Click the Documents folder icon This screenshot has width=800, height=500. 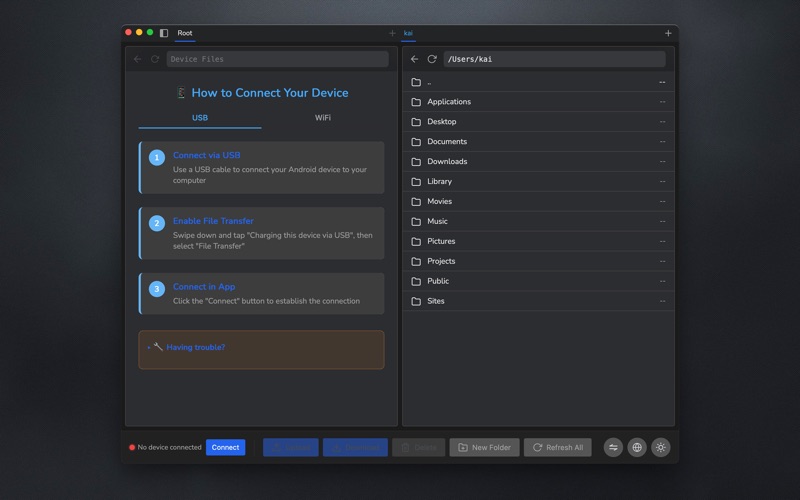click(416, 142)
